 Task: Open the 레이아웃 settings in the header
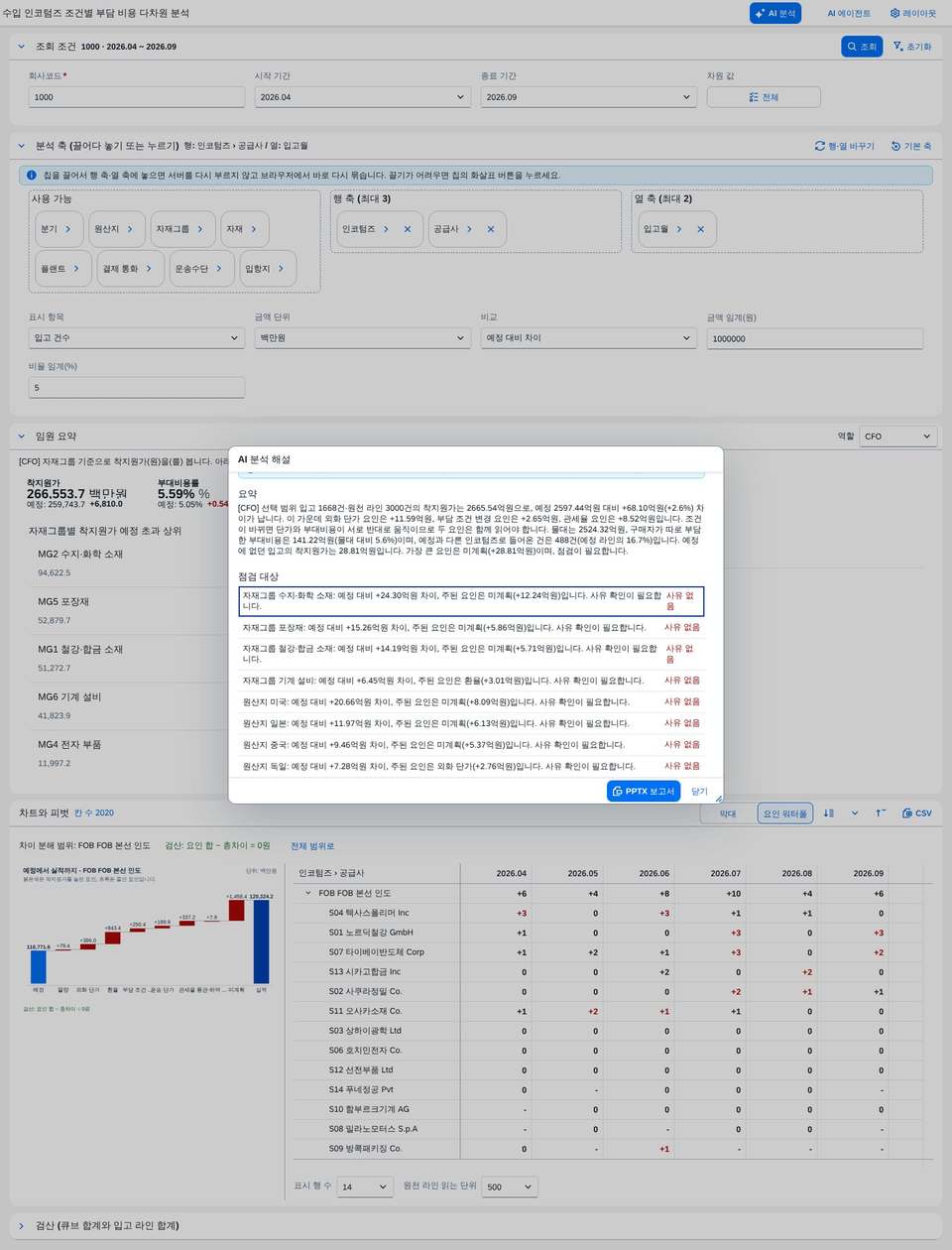[x=913, y=13]
